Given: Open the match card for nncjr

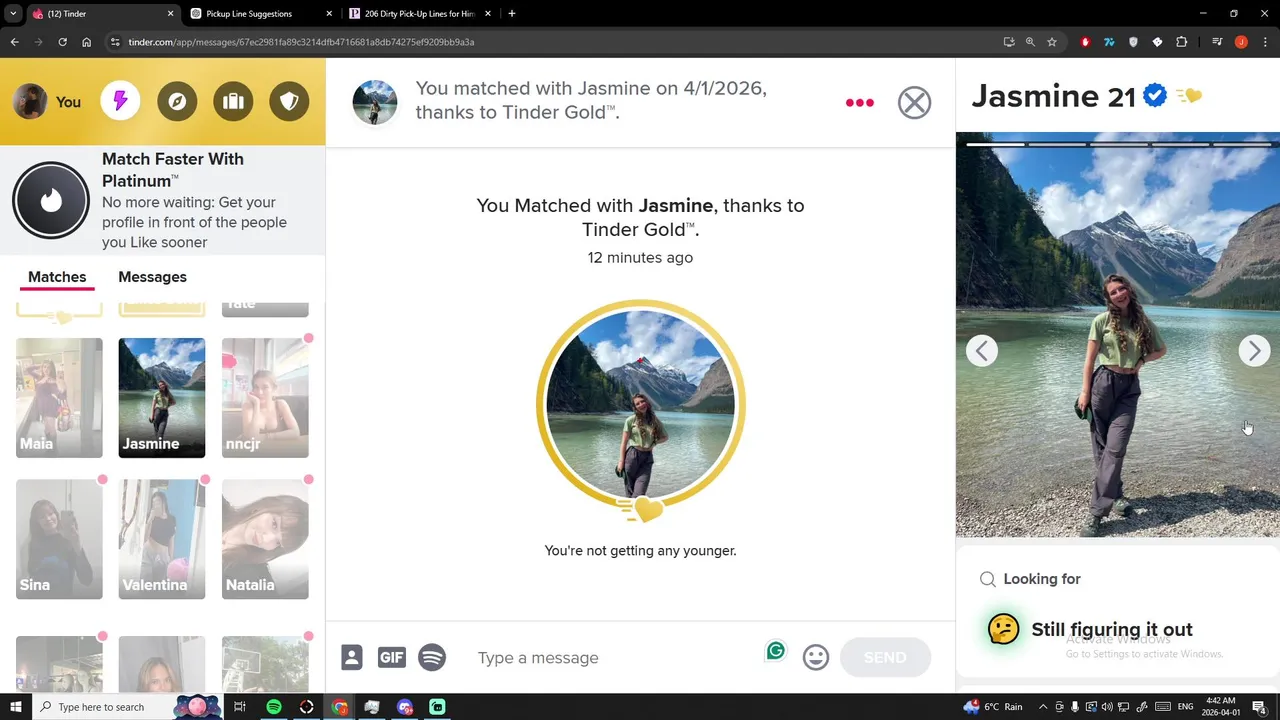Looking at the screenshot, I should point(265,398).
